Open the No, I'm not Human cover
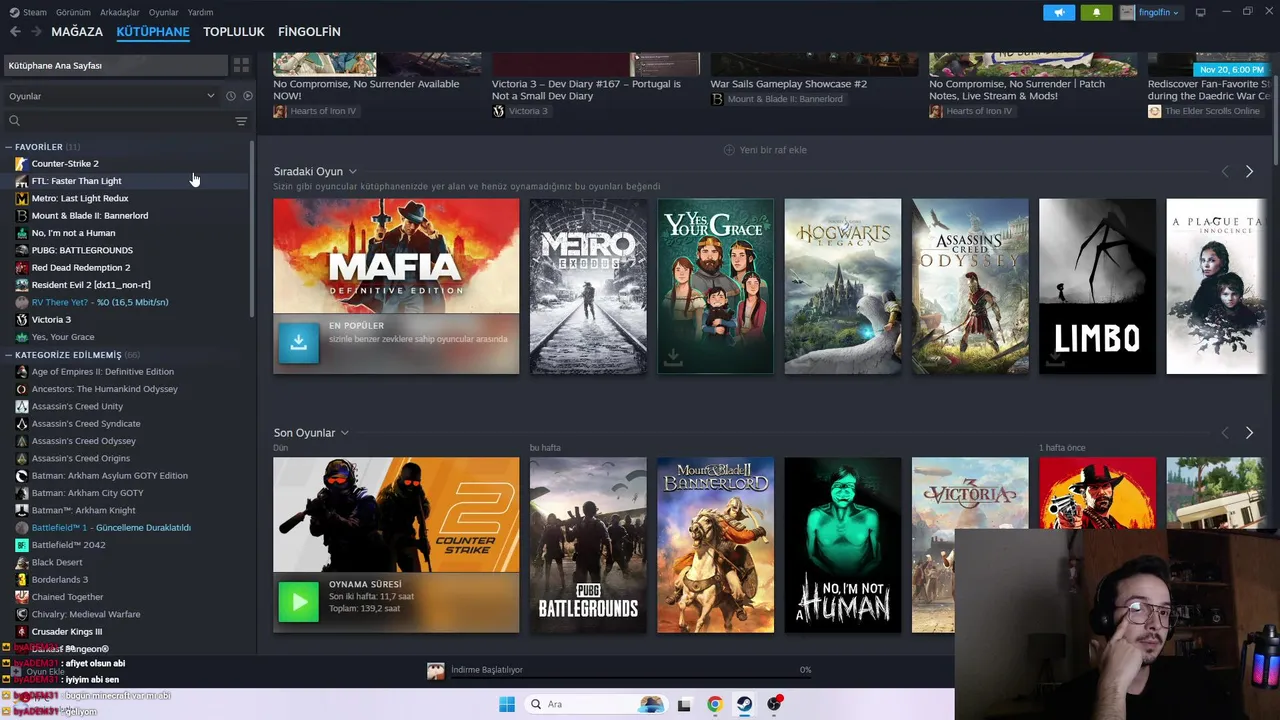The image size is (1280, 720). (842, 545)
